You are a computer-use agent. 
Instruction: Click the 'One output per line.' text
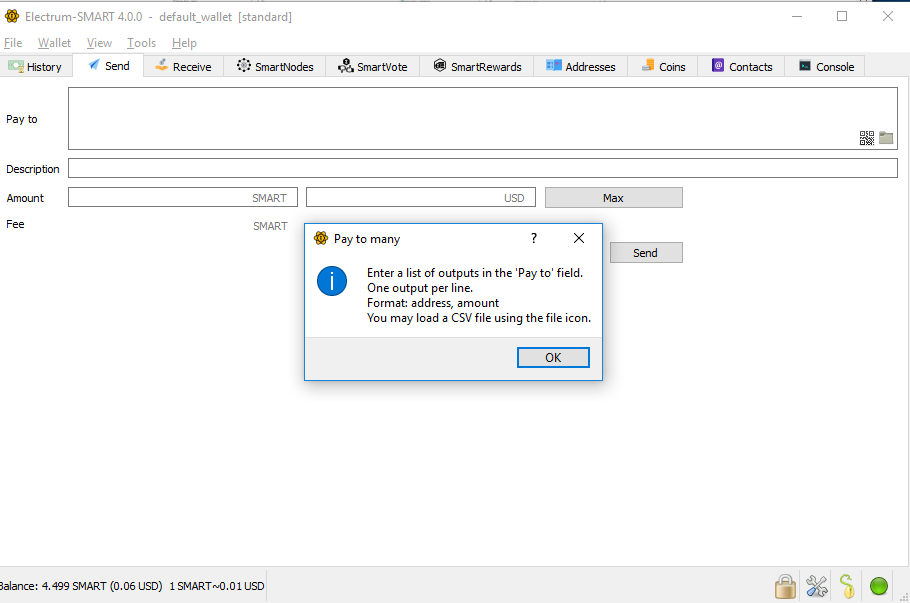click(420, 288)
